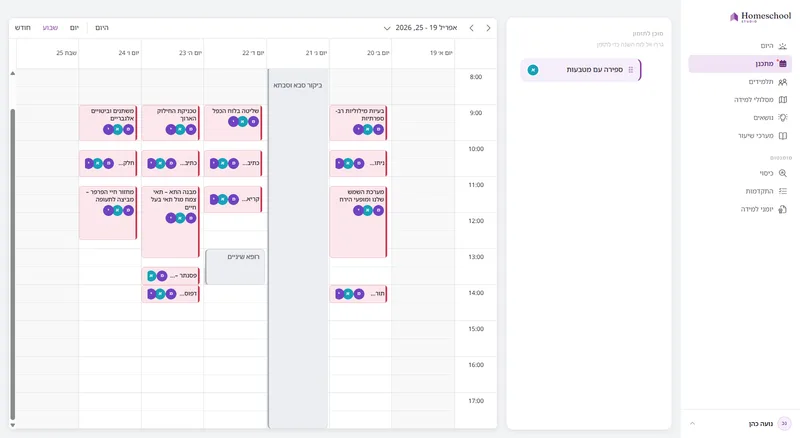Switch to יום day view
Viewport: 800px width, 438px height.
click(74, 28)
